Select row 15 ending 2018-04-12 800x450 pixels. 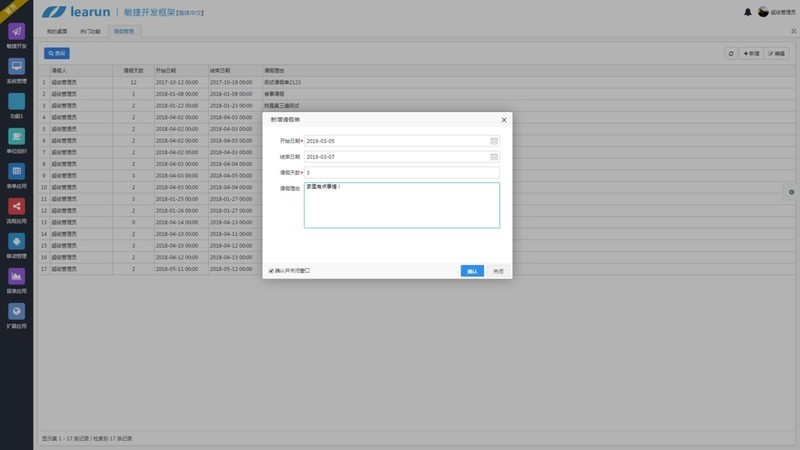point(150,245)
